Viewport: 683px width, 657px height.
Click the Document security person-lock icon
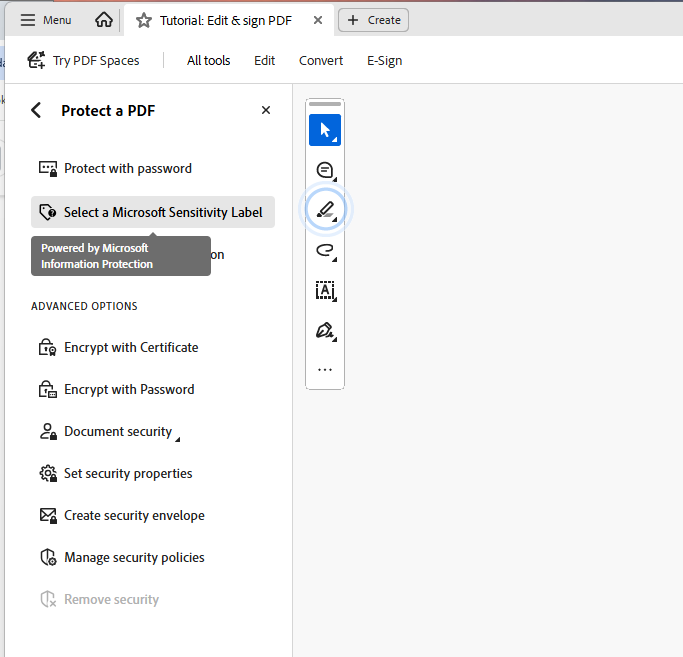pyautogui.click(x=48, y=431)
